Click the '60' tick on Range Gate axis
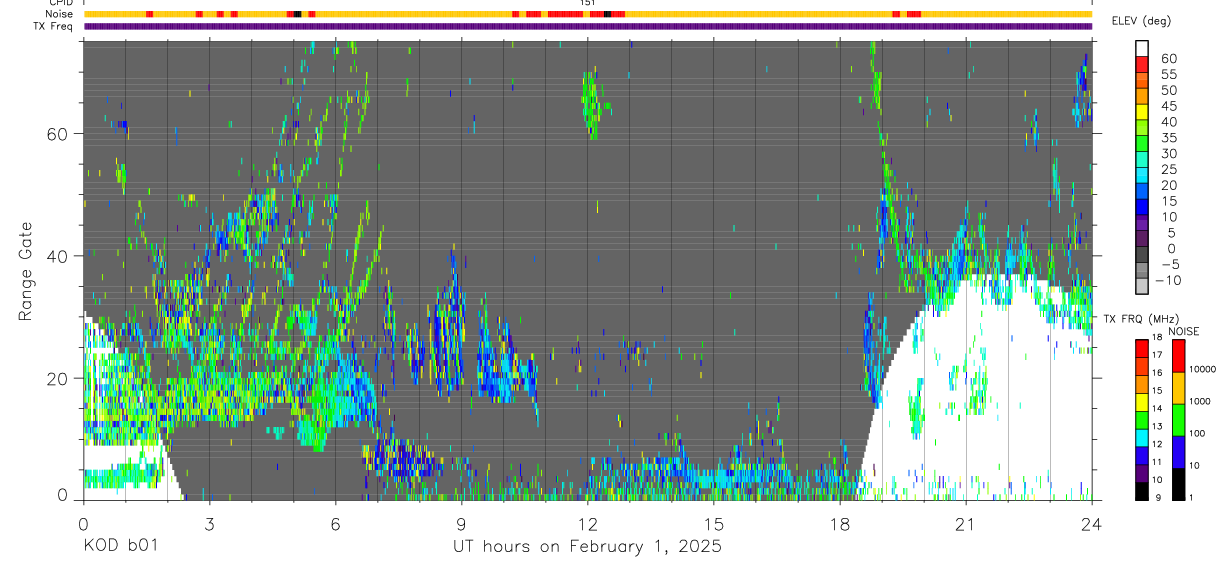This screenshot has height=567, width=1228. pos(58,134)
